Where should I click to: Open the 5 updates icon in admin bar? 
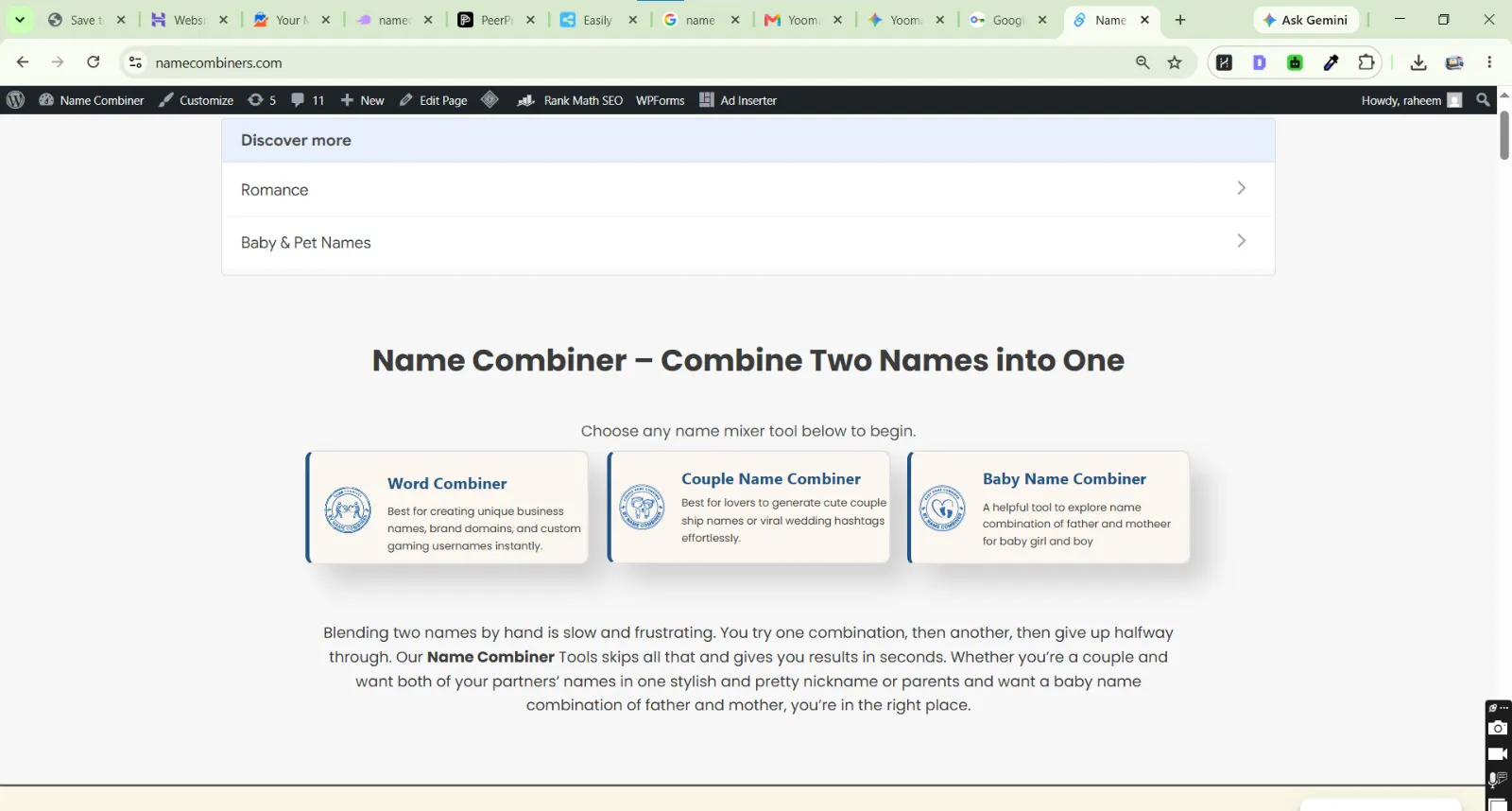click(262, 100)
